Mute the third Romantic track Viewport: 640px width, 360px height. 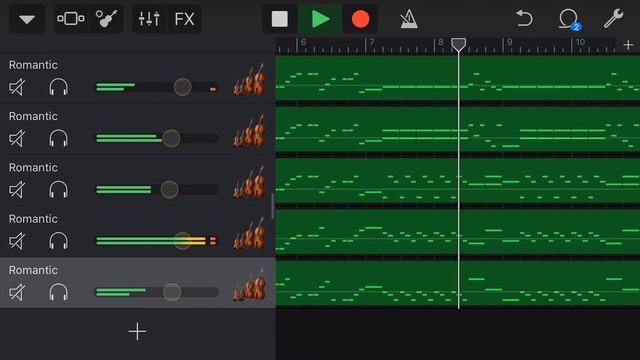pyautogui.click(x=17, y=190)
